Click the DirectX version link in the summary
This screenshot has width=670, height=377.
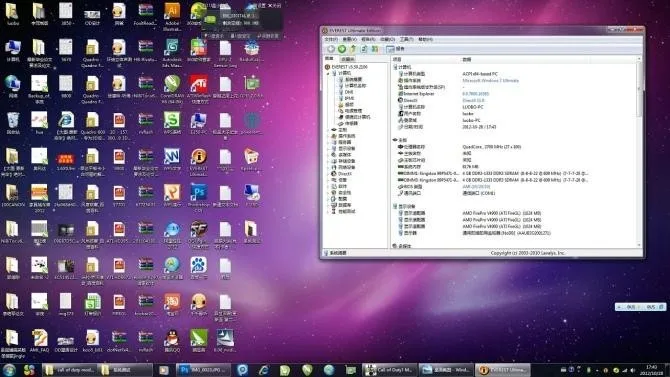pos(473,100)
